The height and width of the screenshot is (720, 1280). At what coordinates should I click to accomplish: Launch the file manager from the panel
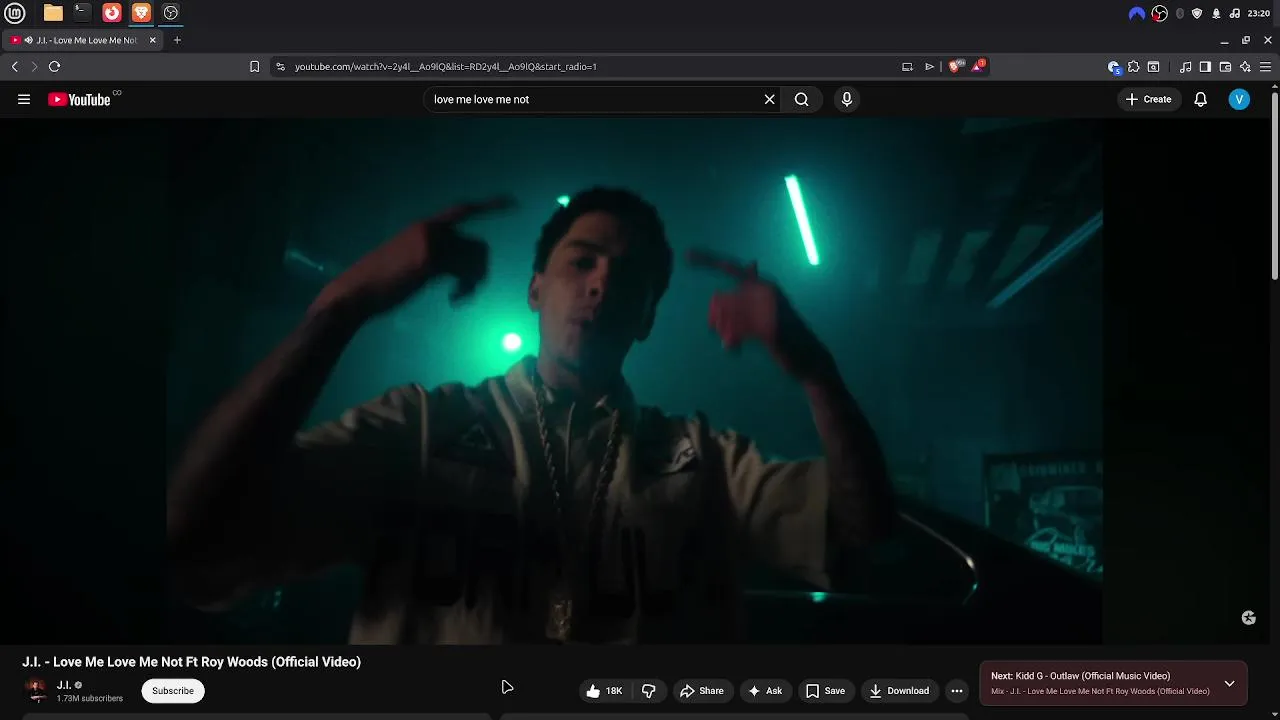pos(53,13)
